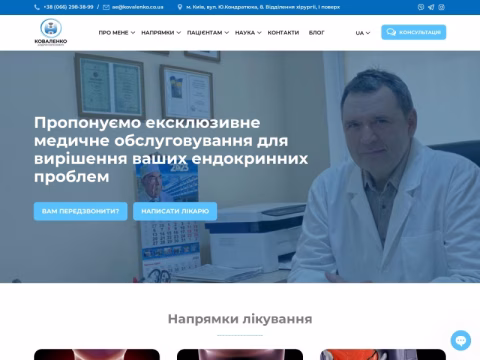
Task: Open the ПАЦІЄНТАМ menu item
Action: 204,33
